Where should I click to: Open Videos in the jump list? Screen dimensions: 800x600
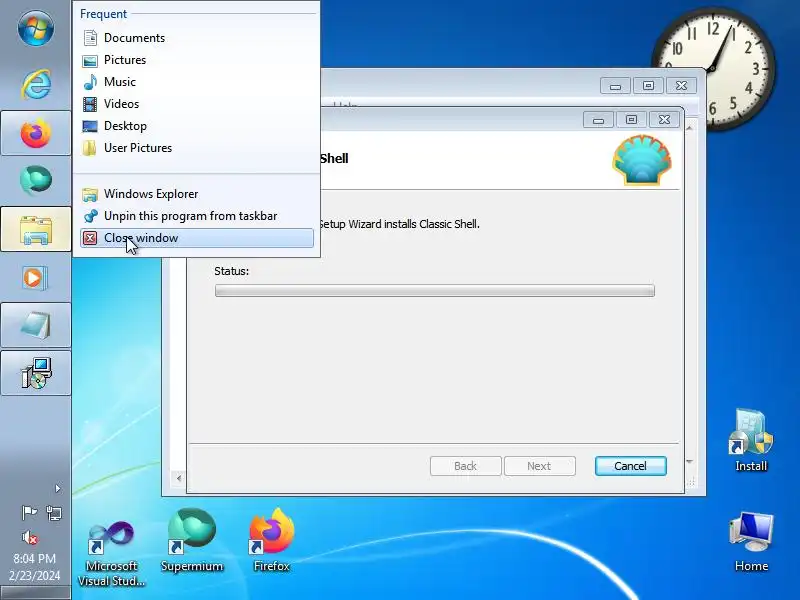(x=197, y=104)
